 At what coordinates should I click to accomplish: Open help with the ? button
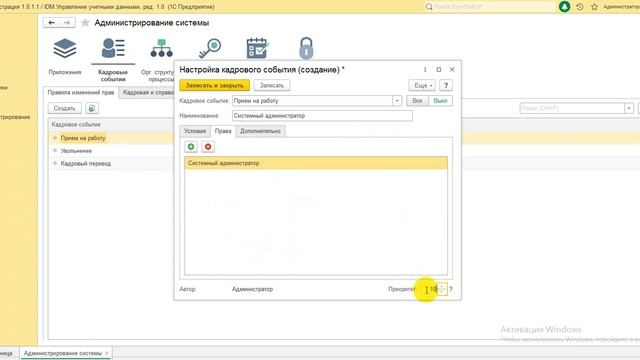tap(446, 85)
